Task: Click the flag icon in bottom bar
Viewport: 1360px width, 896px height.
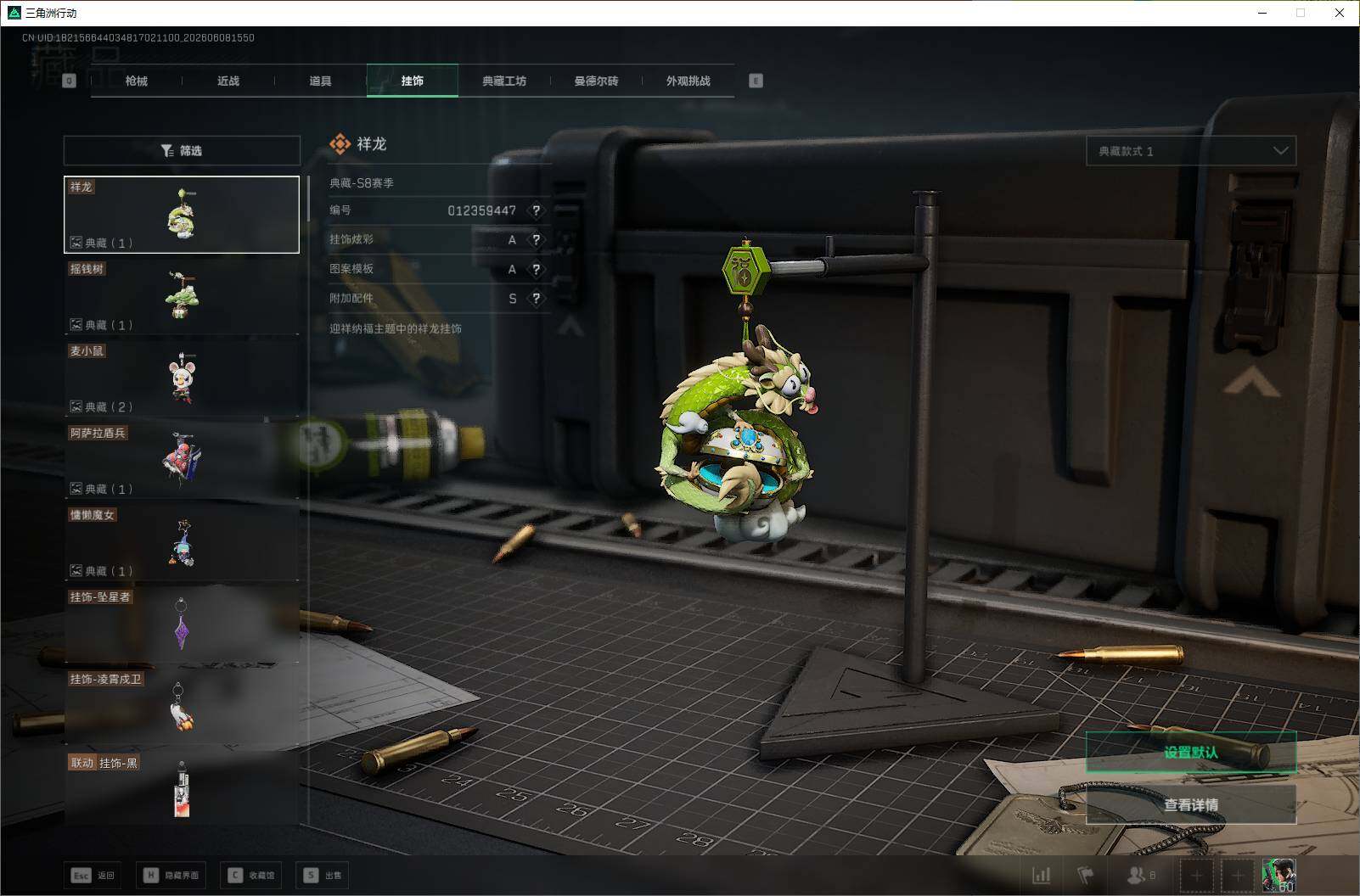Action: [x=1086, y=875]
